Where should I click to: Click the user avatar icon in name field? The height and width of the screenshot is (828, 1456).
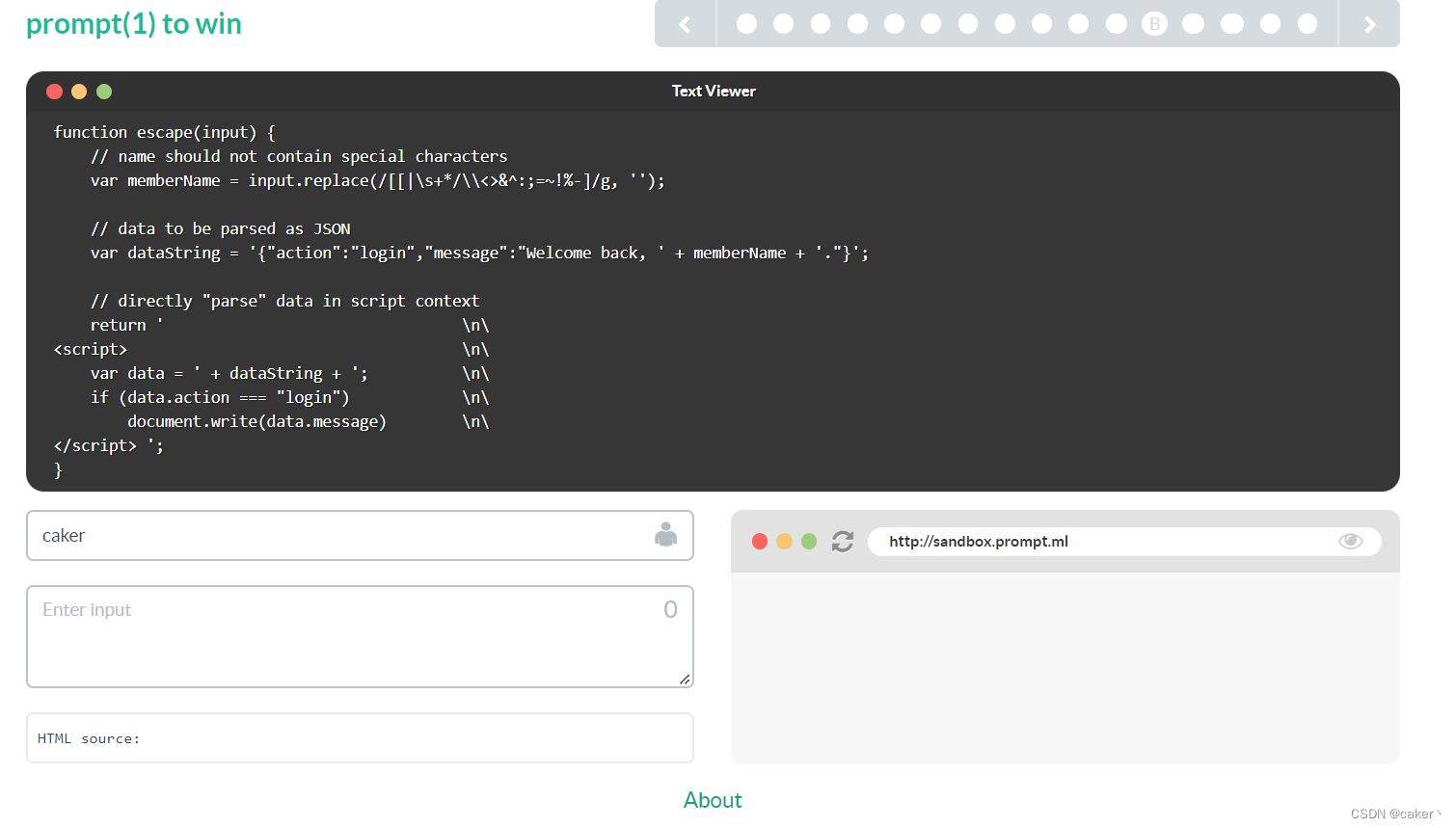(665, 535)
